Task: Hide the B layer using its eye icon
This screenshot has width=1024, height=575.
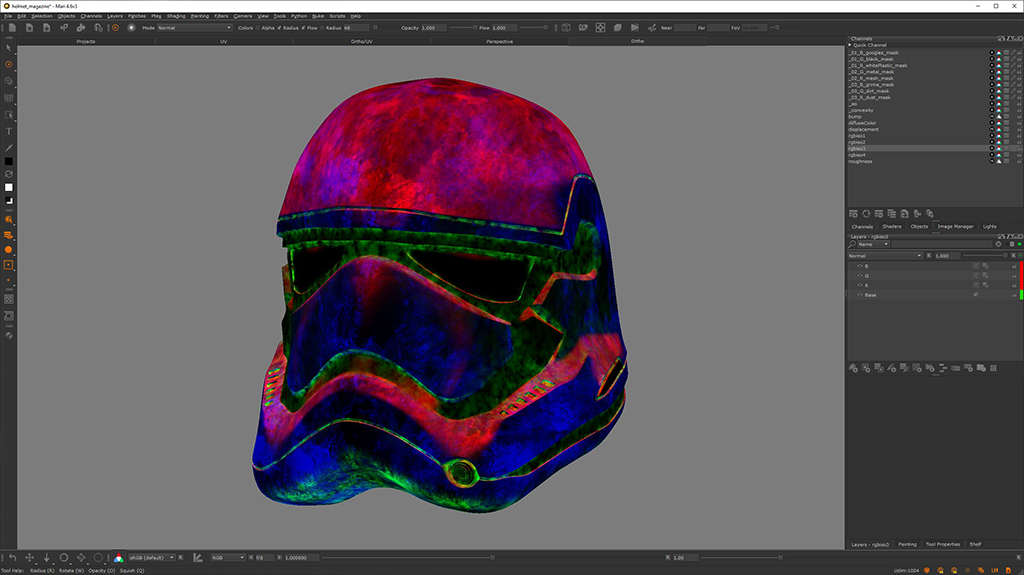Action: coord(859,266)
